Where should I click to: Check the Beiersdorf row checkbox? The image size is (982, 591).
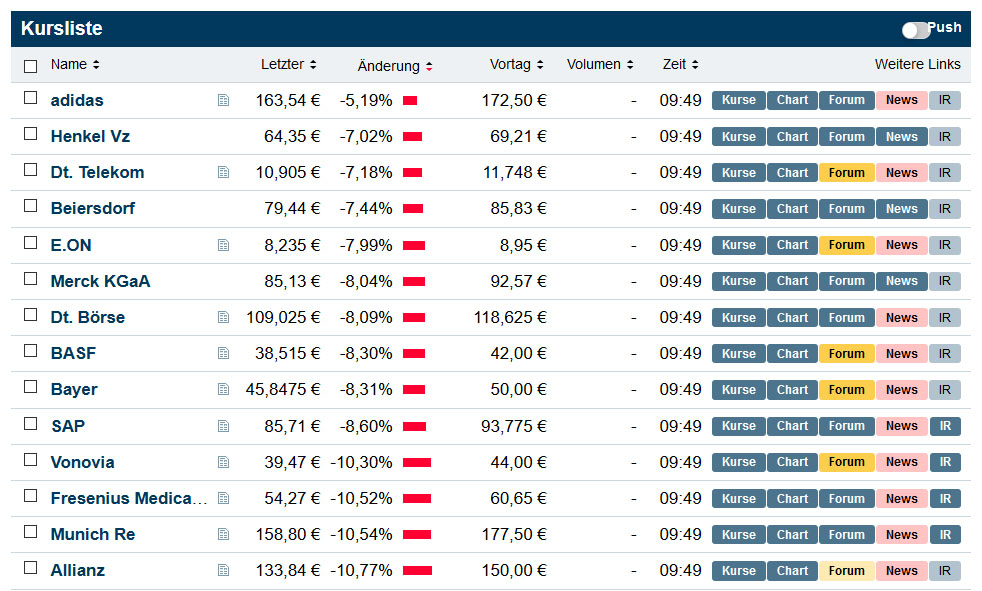pos(30,206)
